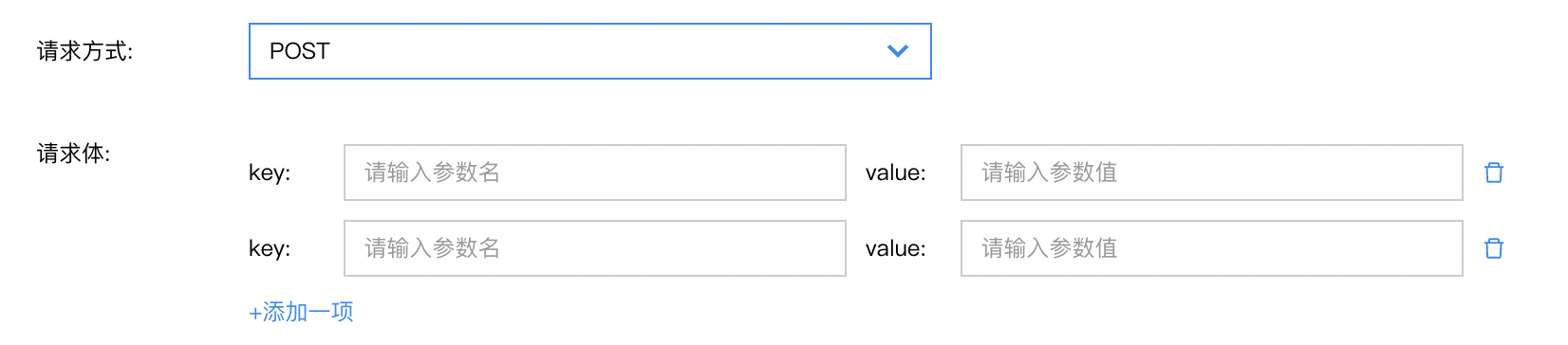Click the 请求体 label
1568x345 pixels.
click(x=73, y=154)
